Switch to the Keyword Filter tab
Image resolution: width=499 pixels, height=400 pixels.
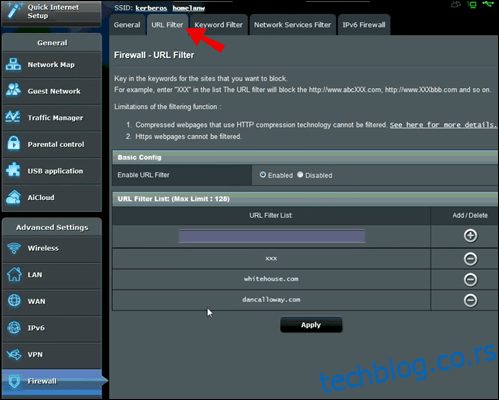click(219, 25)
